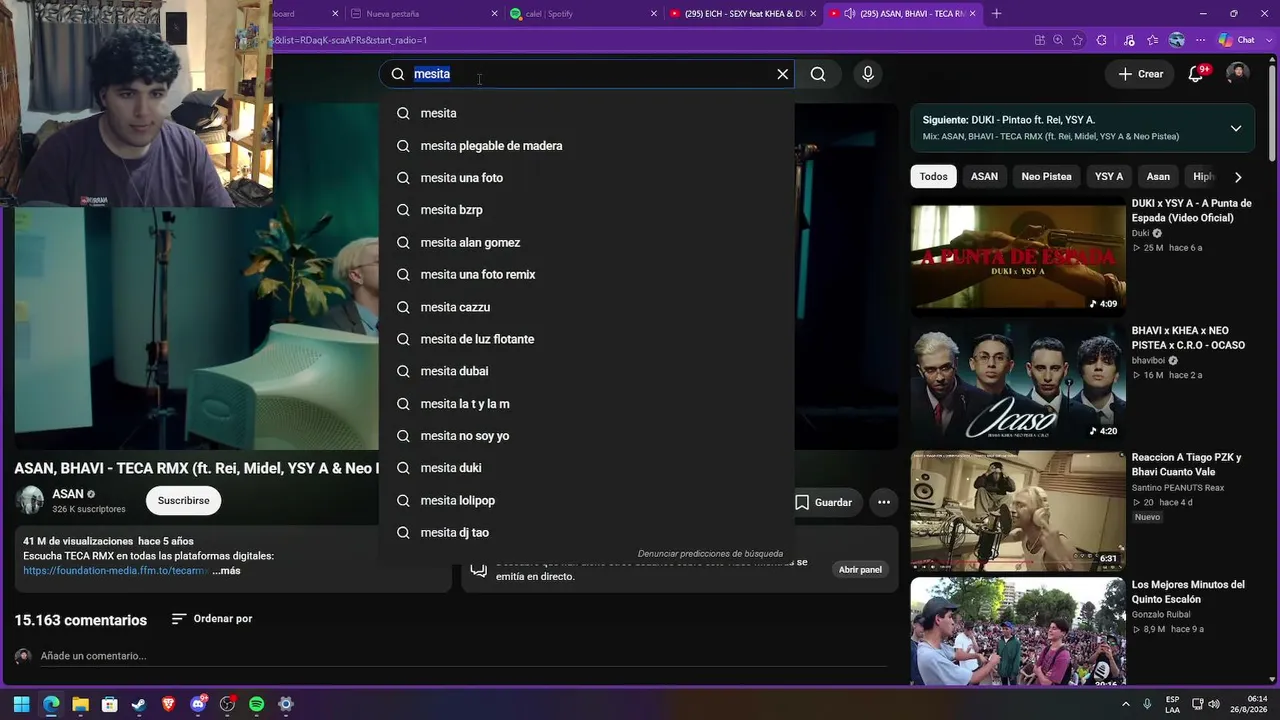
Task: Filter recommendations by the ASAN chip
Action: coord(984,177)
